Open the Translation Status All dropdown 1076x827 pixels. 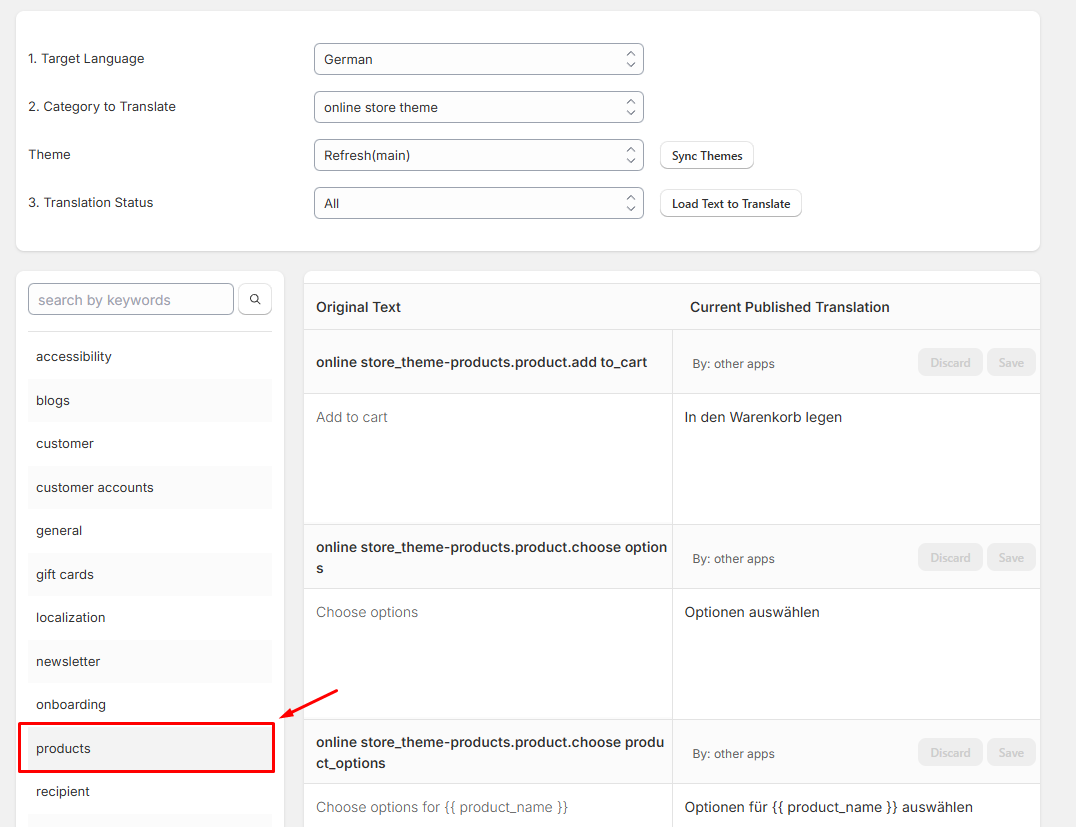pyautogui.click(x=478, y=203)
